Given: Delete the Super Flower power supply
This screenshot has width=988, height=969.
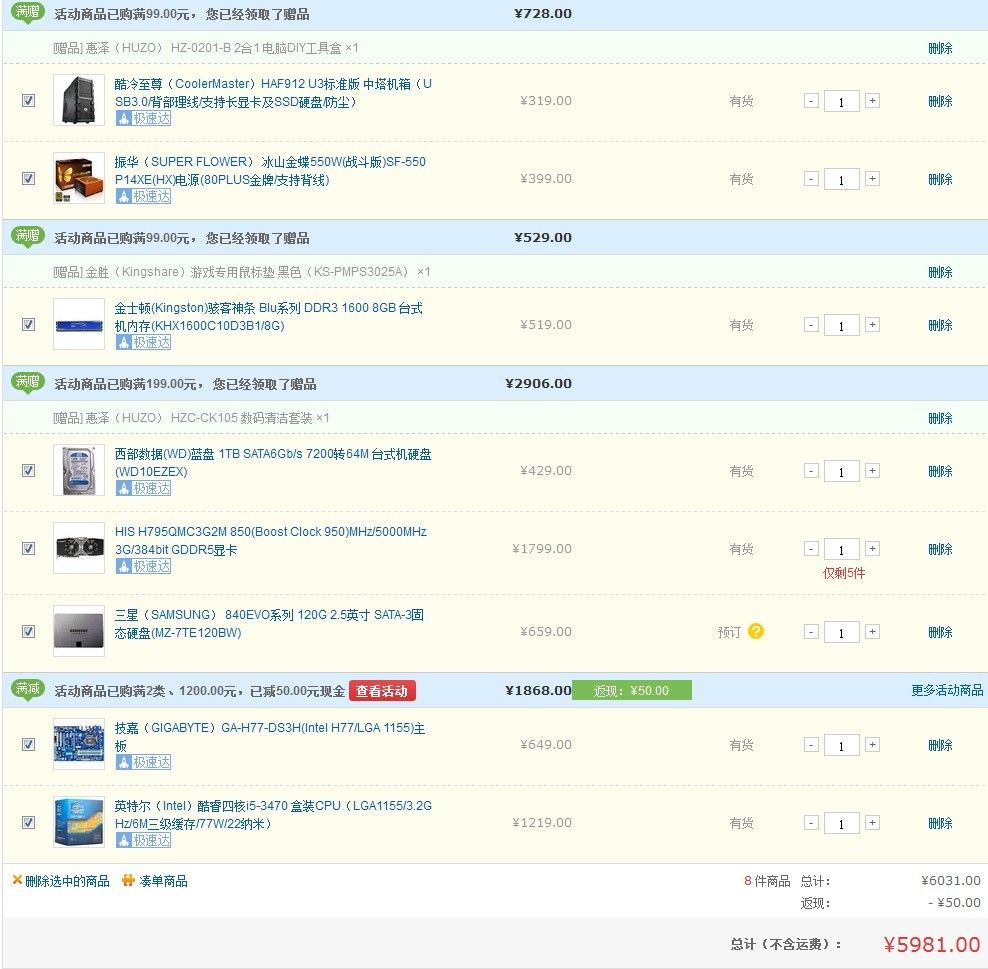Looking at the screenshot, I should (x=940, y=180).
